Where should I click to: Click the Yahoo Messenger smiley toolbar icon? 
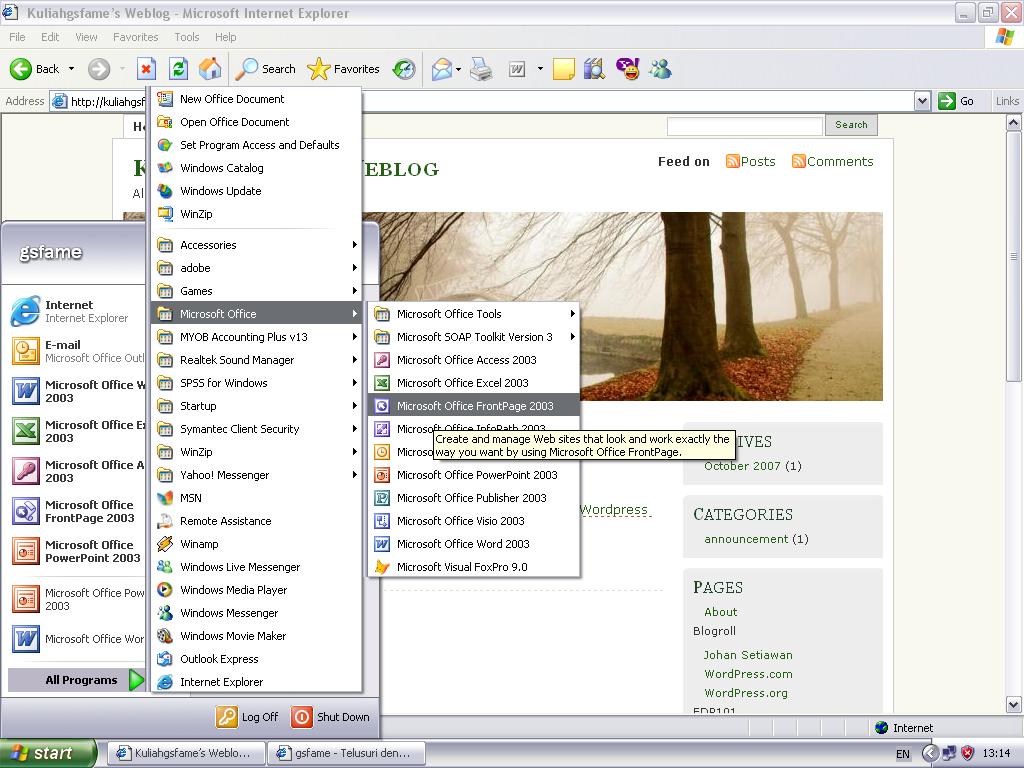pyautogui.click(x=628, y=69)
